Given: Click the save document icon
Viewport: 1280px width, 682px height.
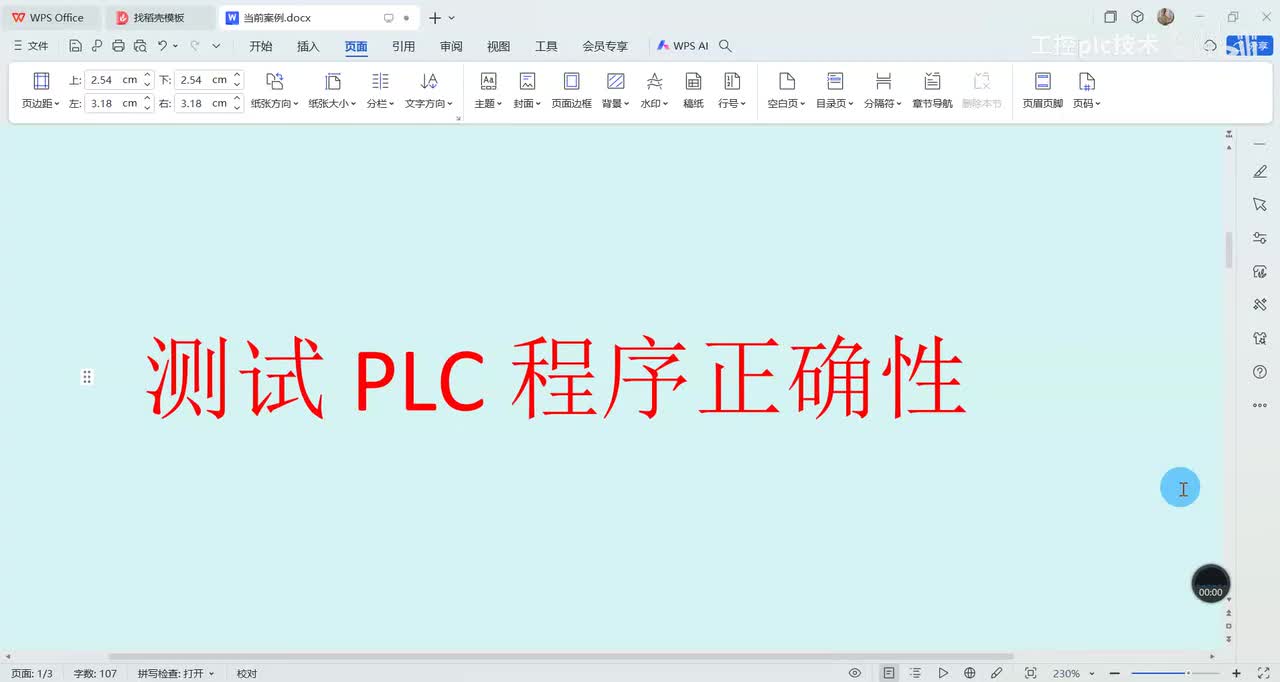Looking at the screenshot, I should coord(76,46).
